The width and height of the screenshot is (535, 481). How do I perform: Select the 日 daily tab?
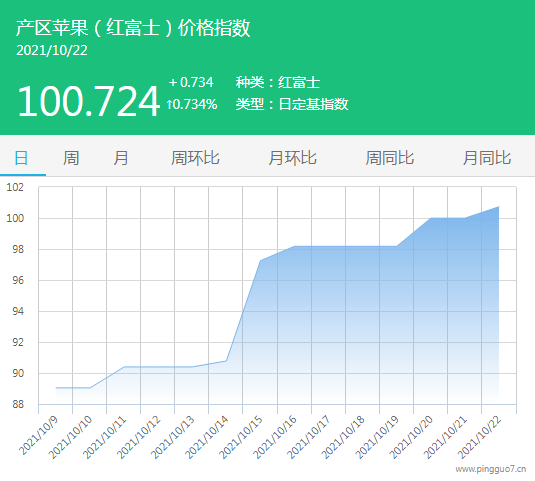click(21, 158)
